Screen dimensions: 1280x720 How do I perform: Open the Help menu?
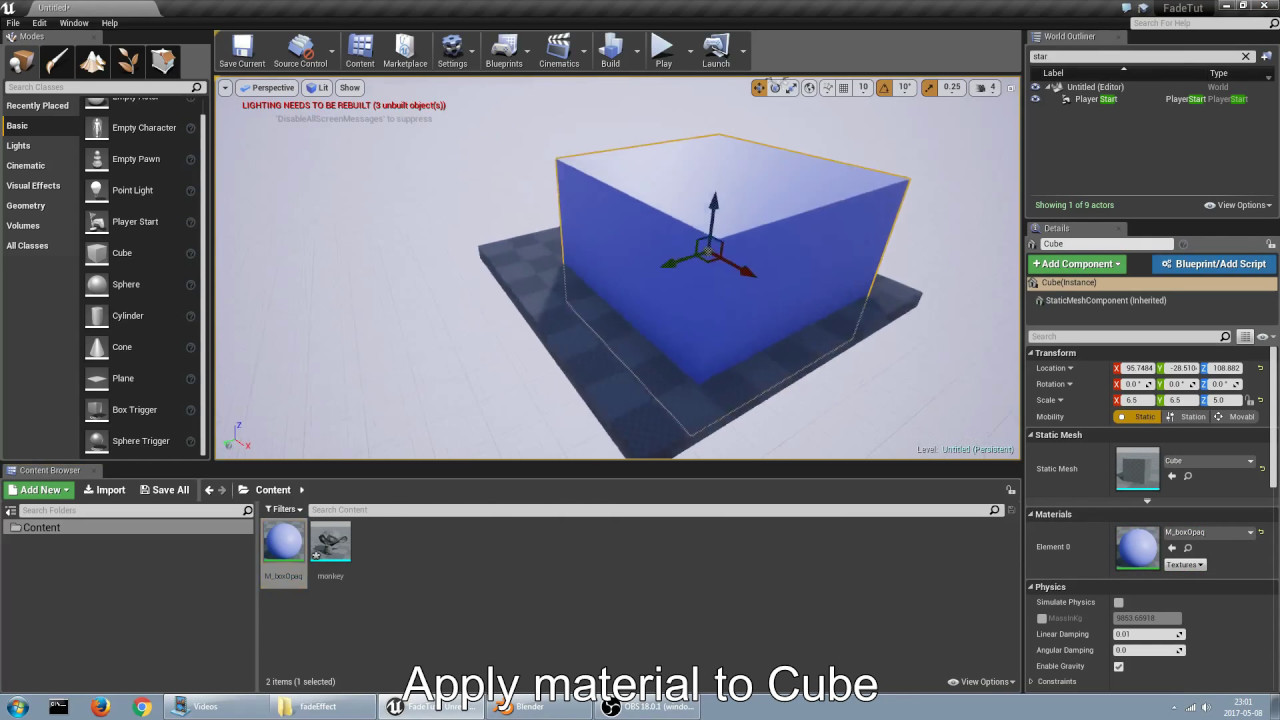coord(110,23)
